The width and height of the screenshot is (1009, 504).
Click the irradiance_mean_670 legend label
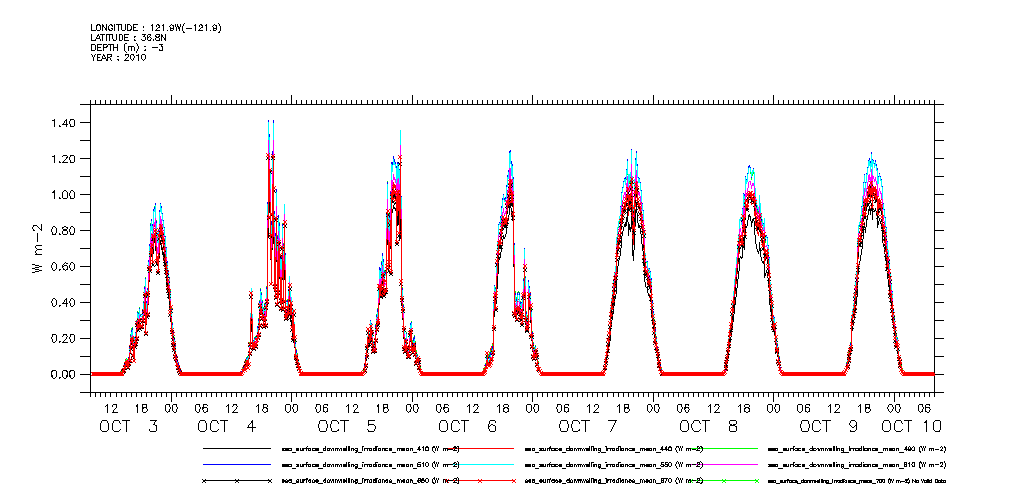click(614, 481)
